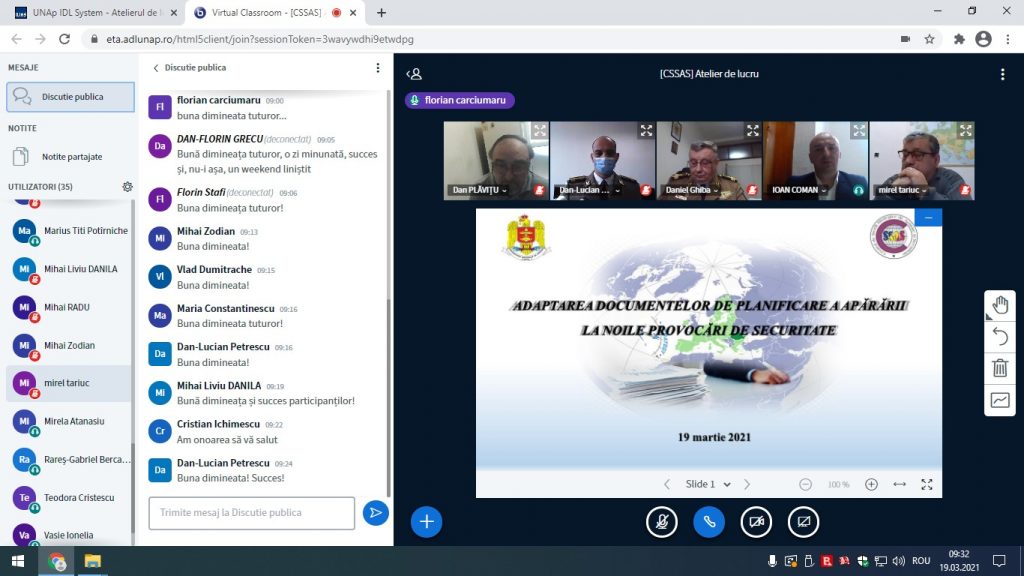Screen dimensions: 1024x576
Task: Zoom in on the presentation slide
Action: pos(871,484)
